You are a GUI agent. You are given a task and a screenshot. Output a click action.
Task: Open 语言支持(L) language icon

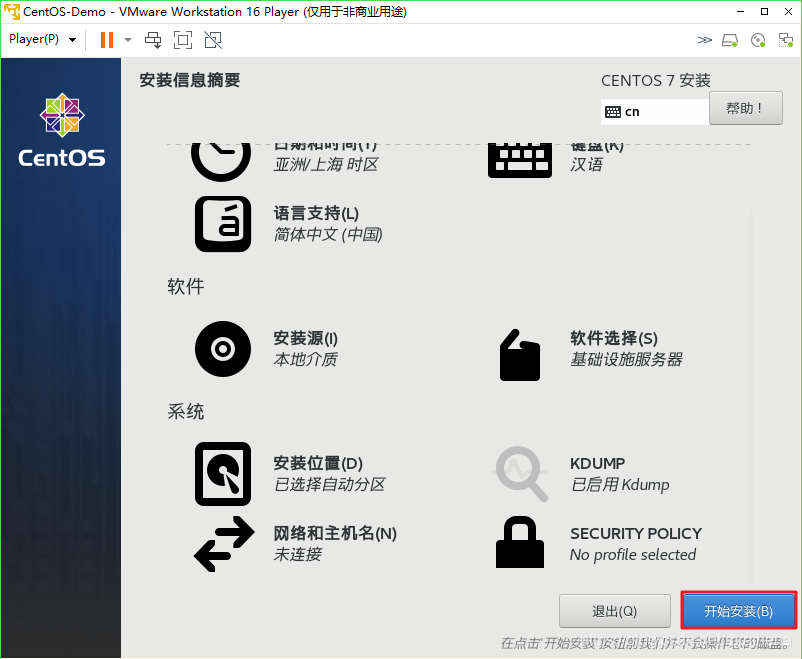coord(223,224)
